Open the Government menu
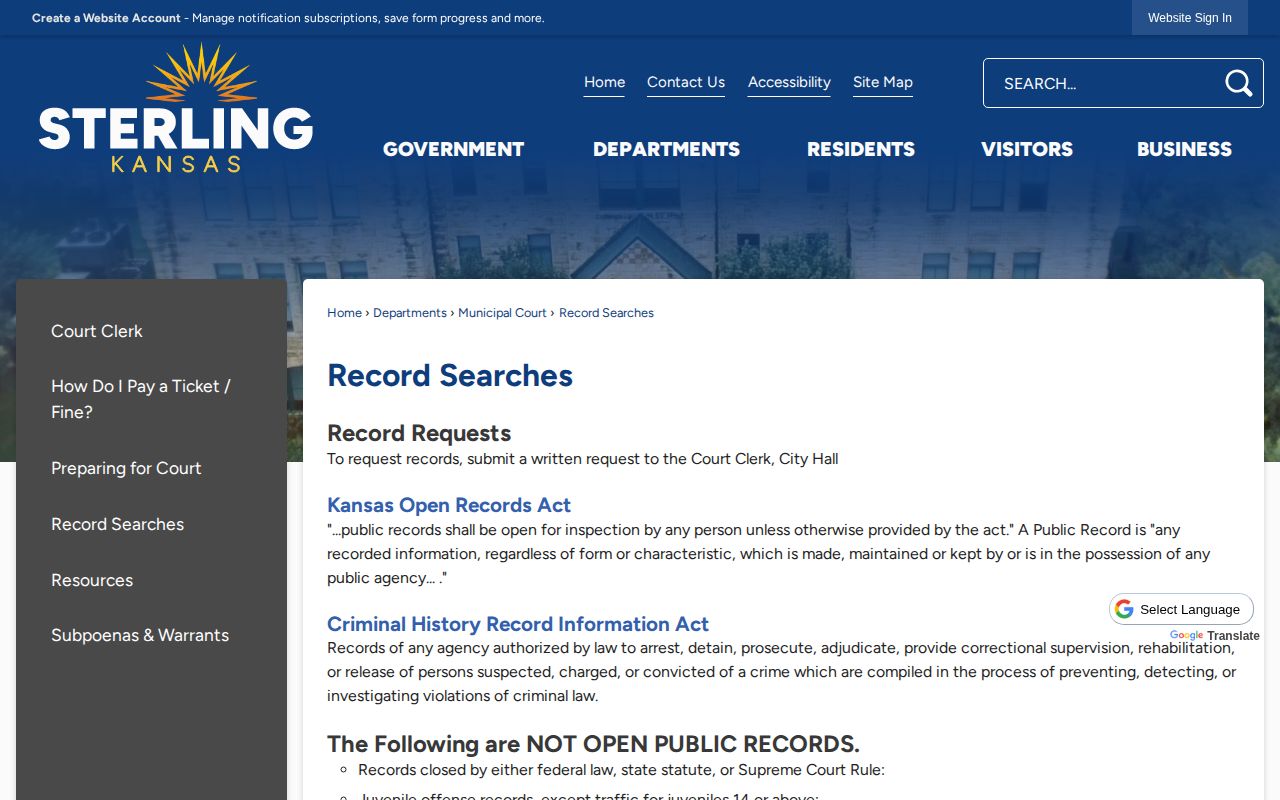The height and width of the screenshot is (800, 1280). coord(453,149)
